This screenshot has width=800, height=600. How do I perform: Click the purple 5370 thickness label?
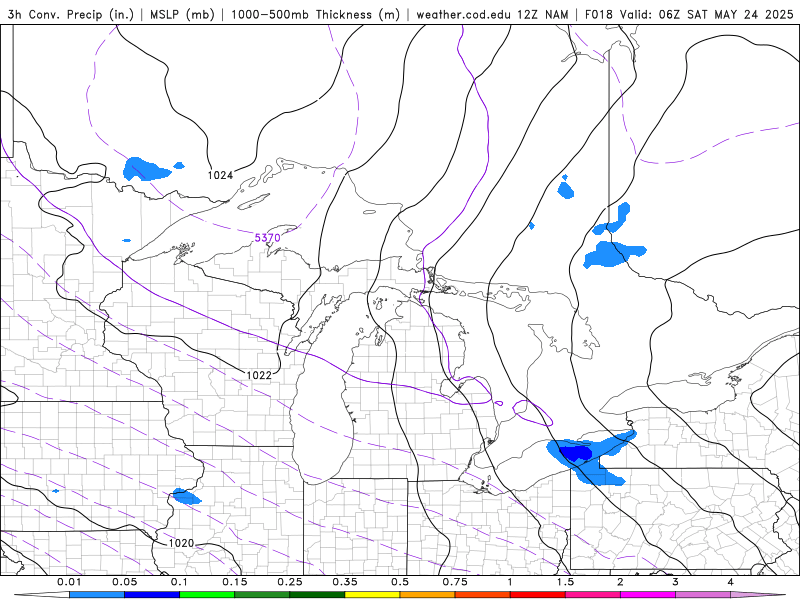click(x=267, y=238)
